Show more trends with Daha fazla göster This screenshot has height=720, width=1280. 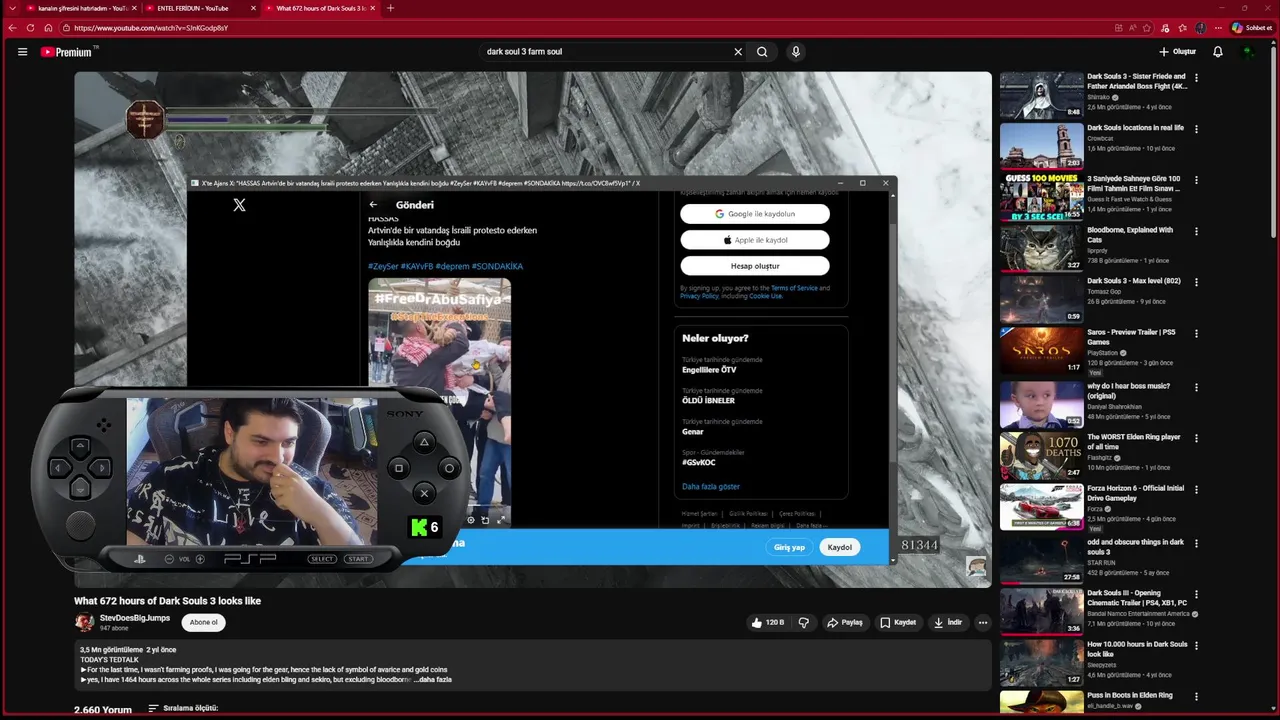click(x=711, y=487)
